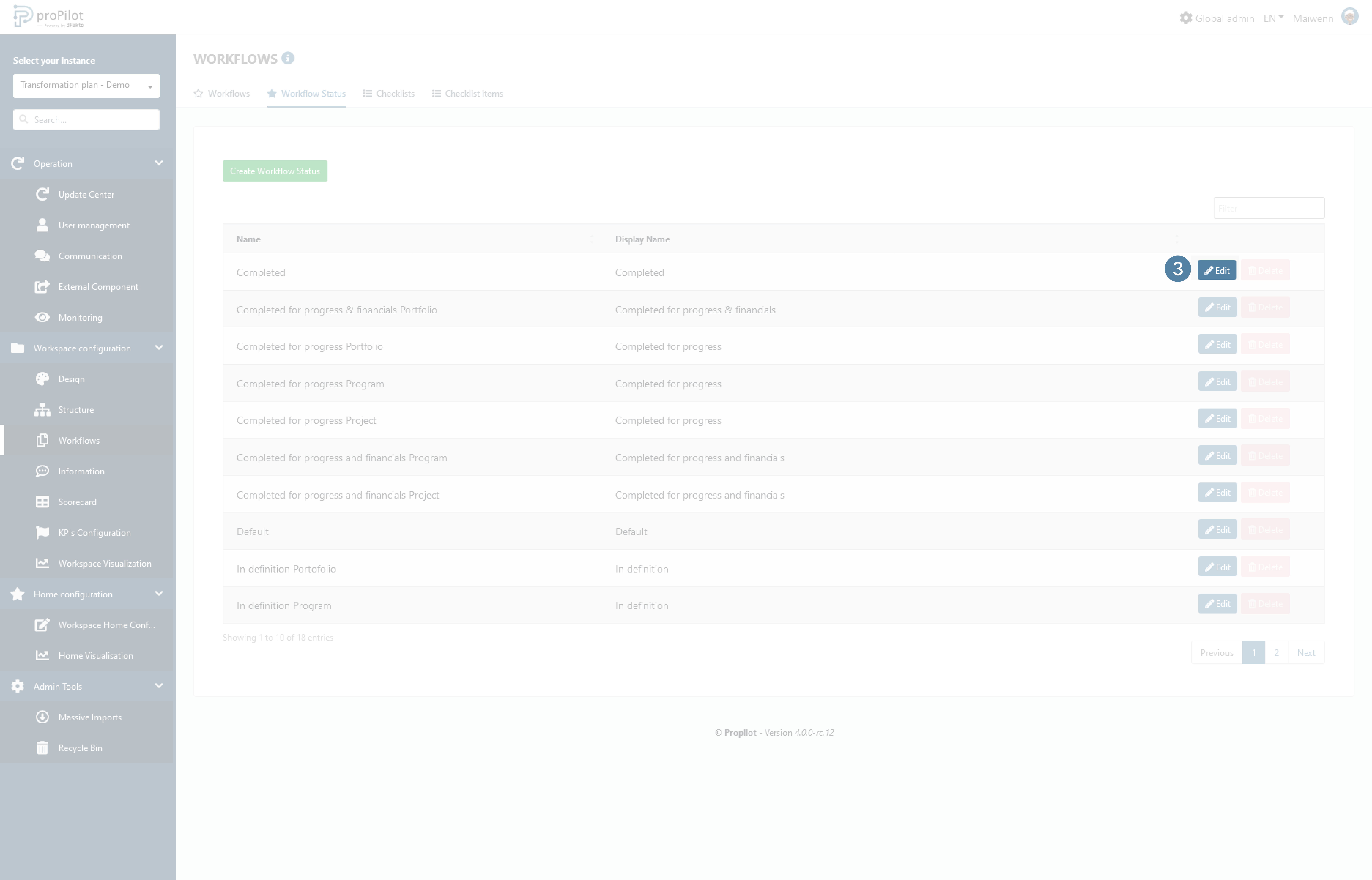Click the Update Center refresh icon

click(x=42, y=194)
